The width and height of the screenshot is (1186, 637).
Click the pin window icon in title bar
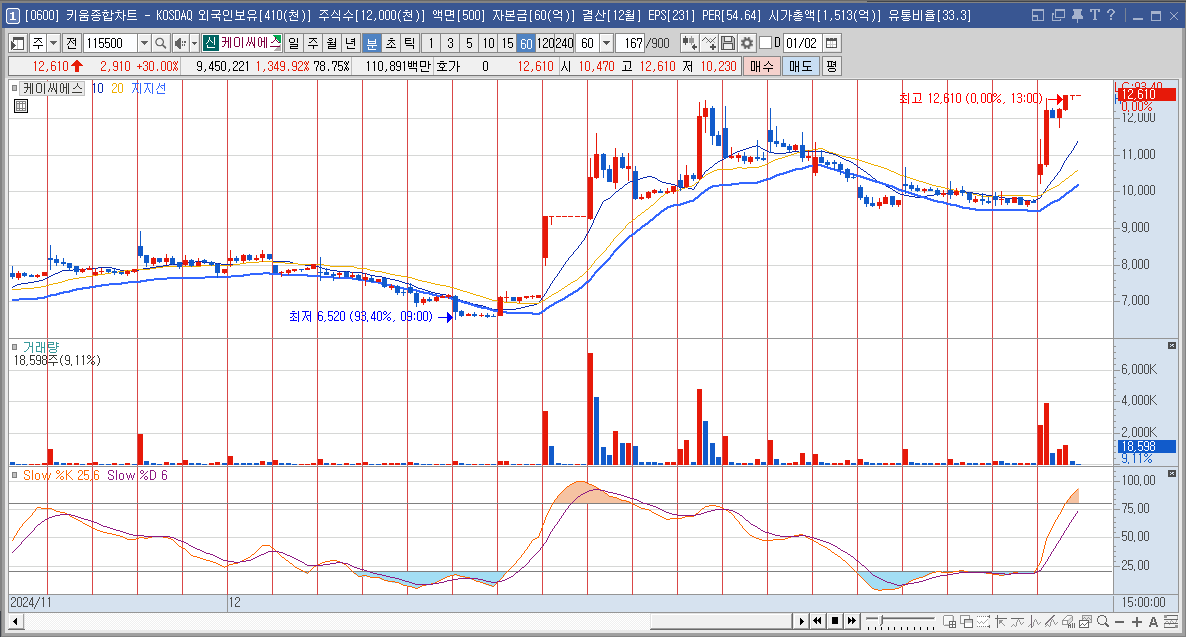click(1078, 15)
